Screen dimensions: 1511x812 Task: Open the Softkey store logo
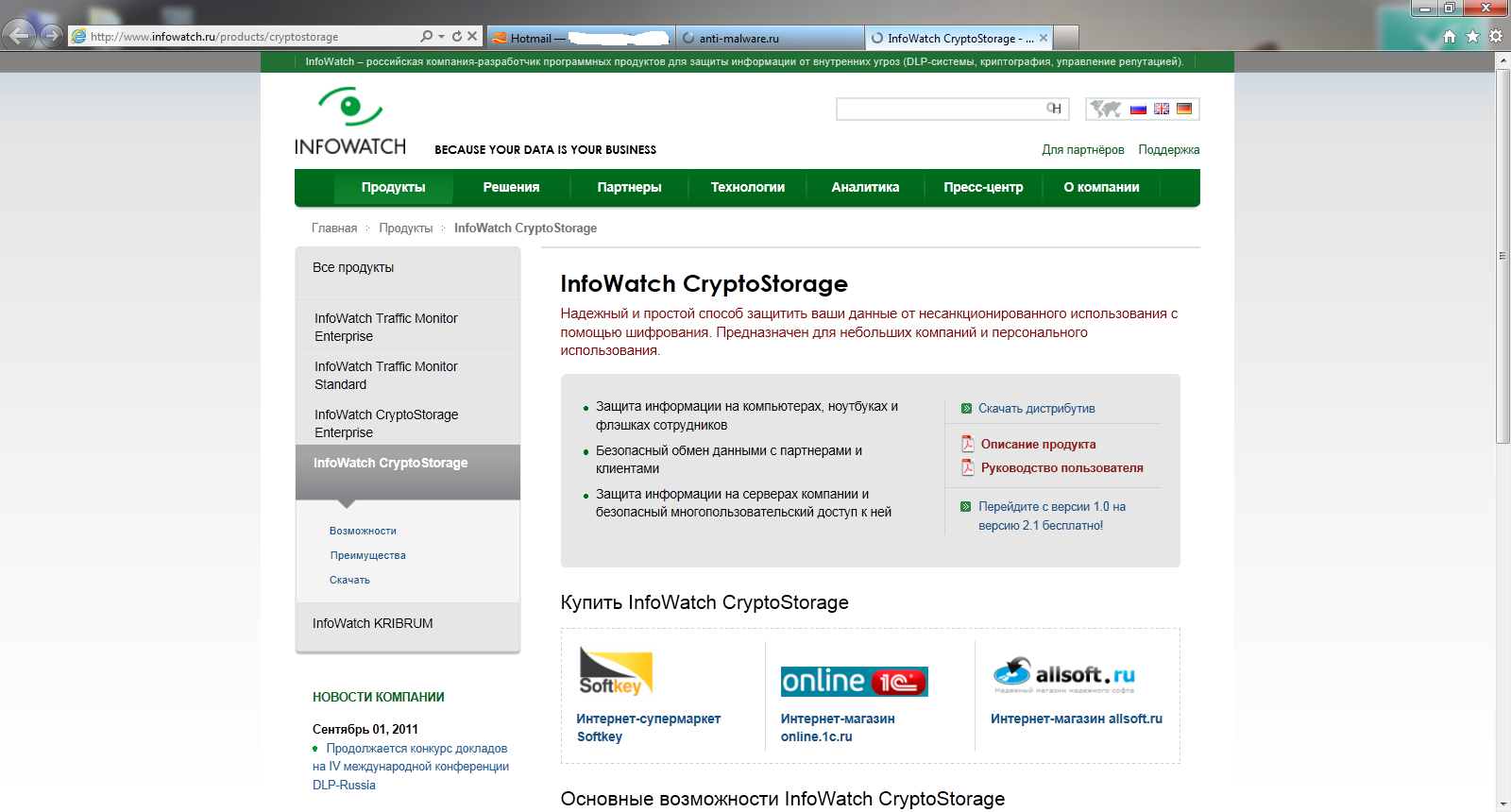pos(616,671)
